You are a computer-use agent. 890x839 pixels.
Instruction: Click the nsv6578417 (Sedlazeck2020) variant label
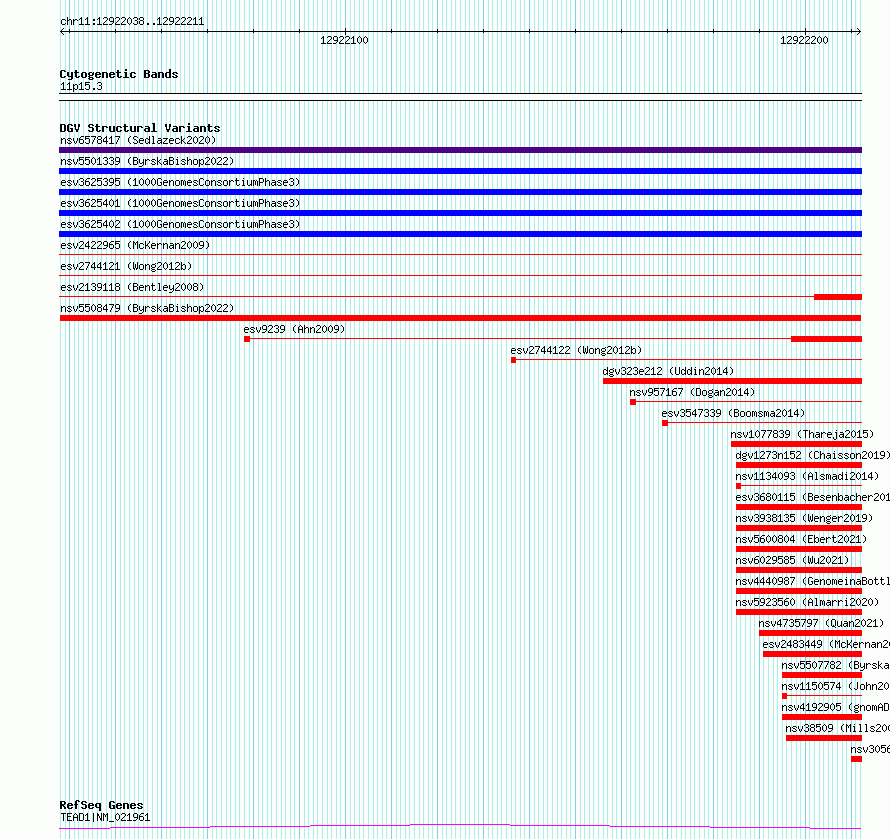138,140
